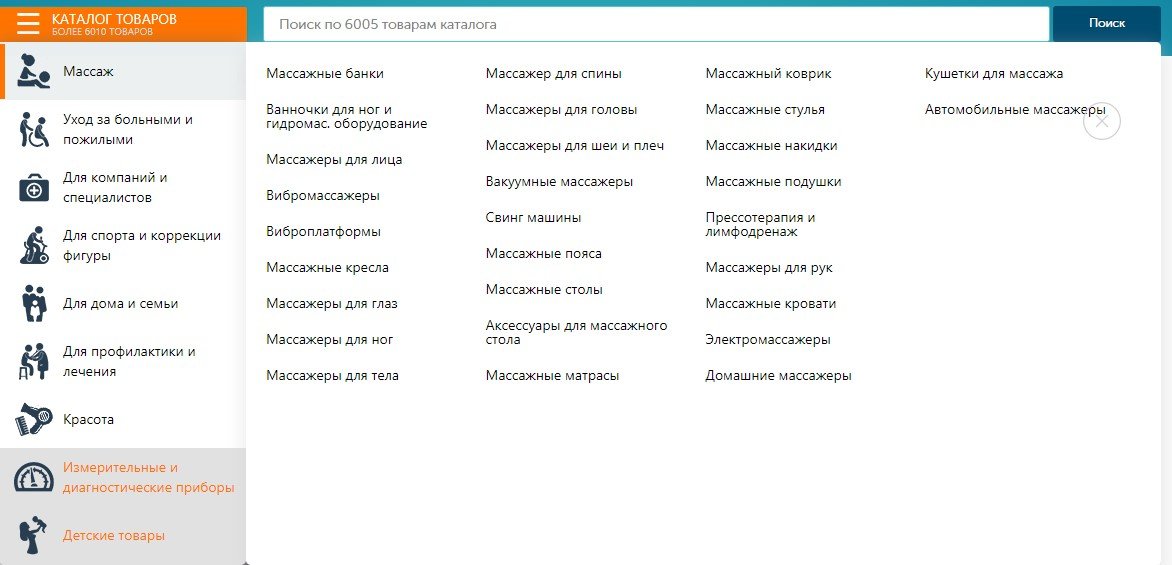Open Массажеры для головы link
The height and width of the screenshot is (565, 1172).
click(x=561, y=109)
